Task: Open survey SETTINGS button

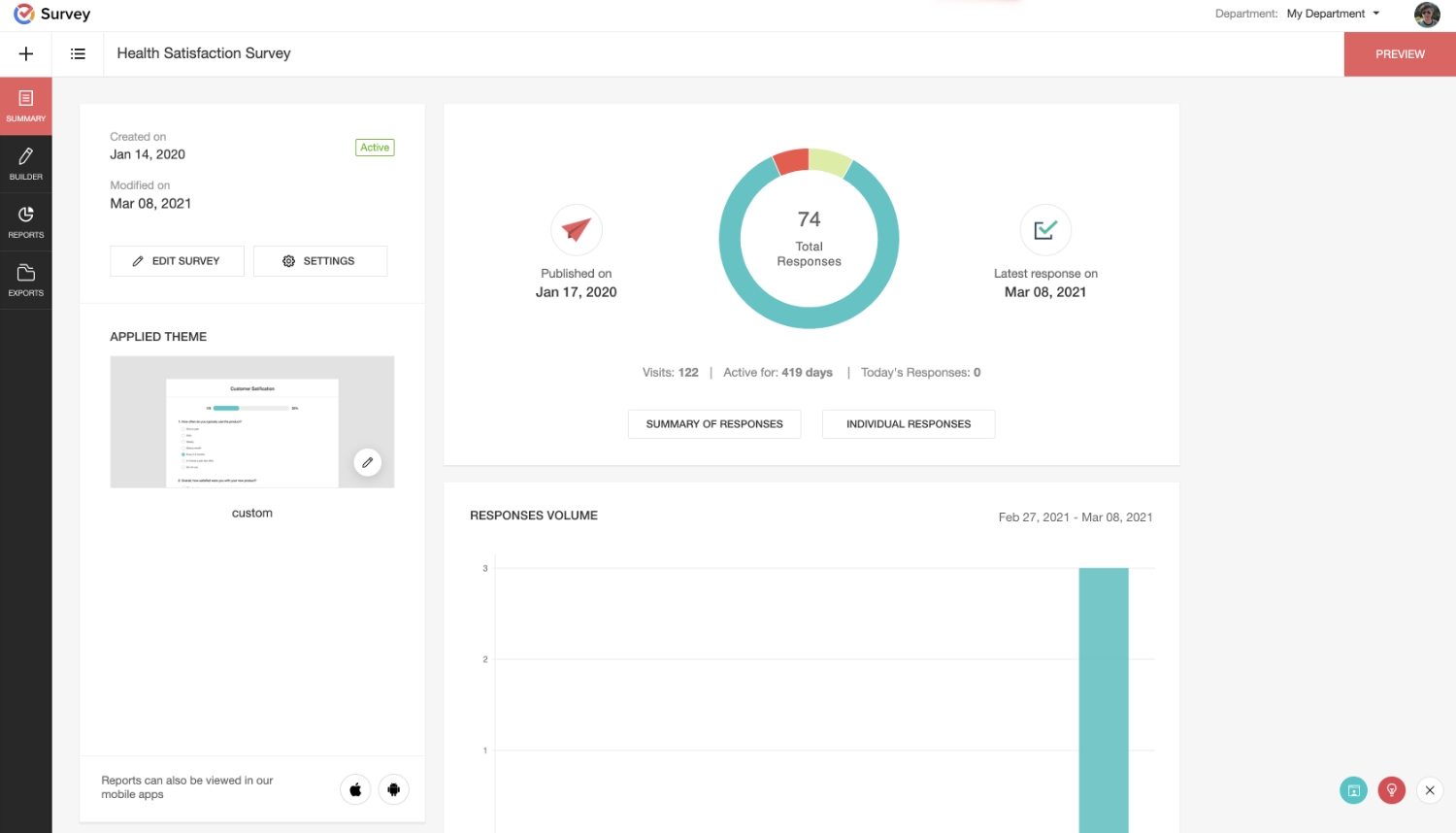Action: pos(320,261)
